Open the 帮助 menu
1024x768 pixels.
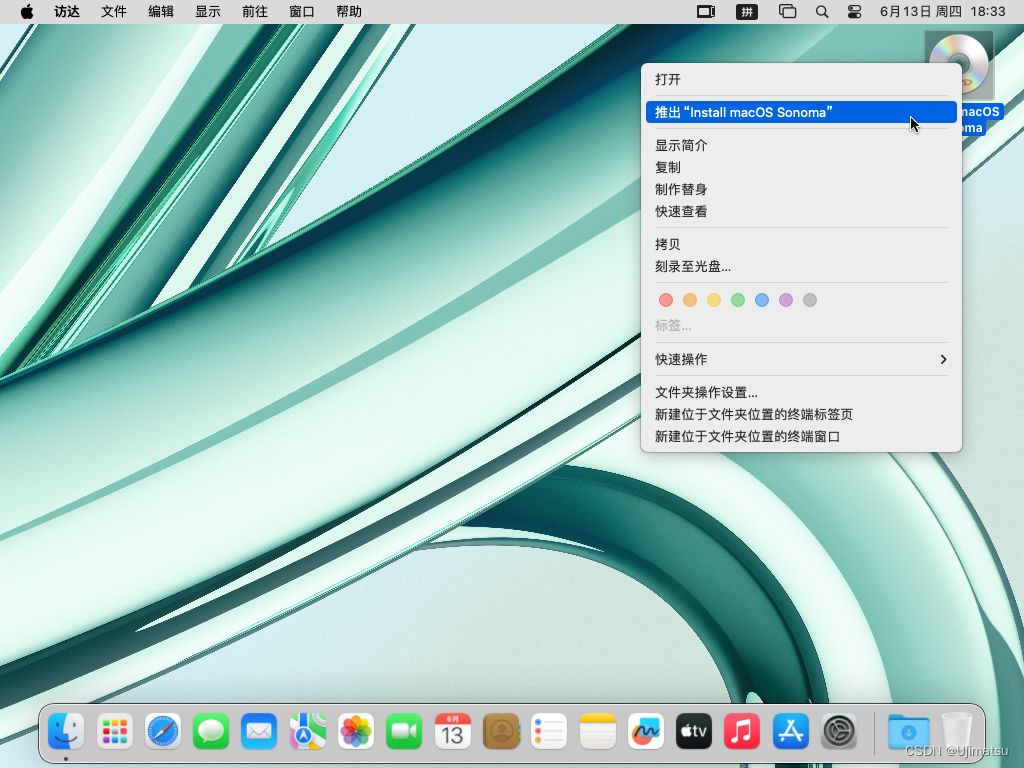(349, 12)
